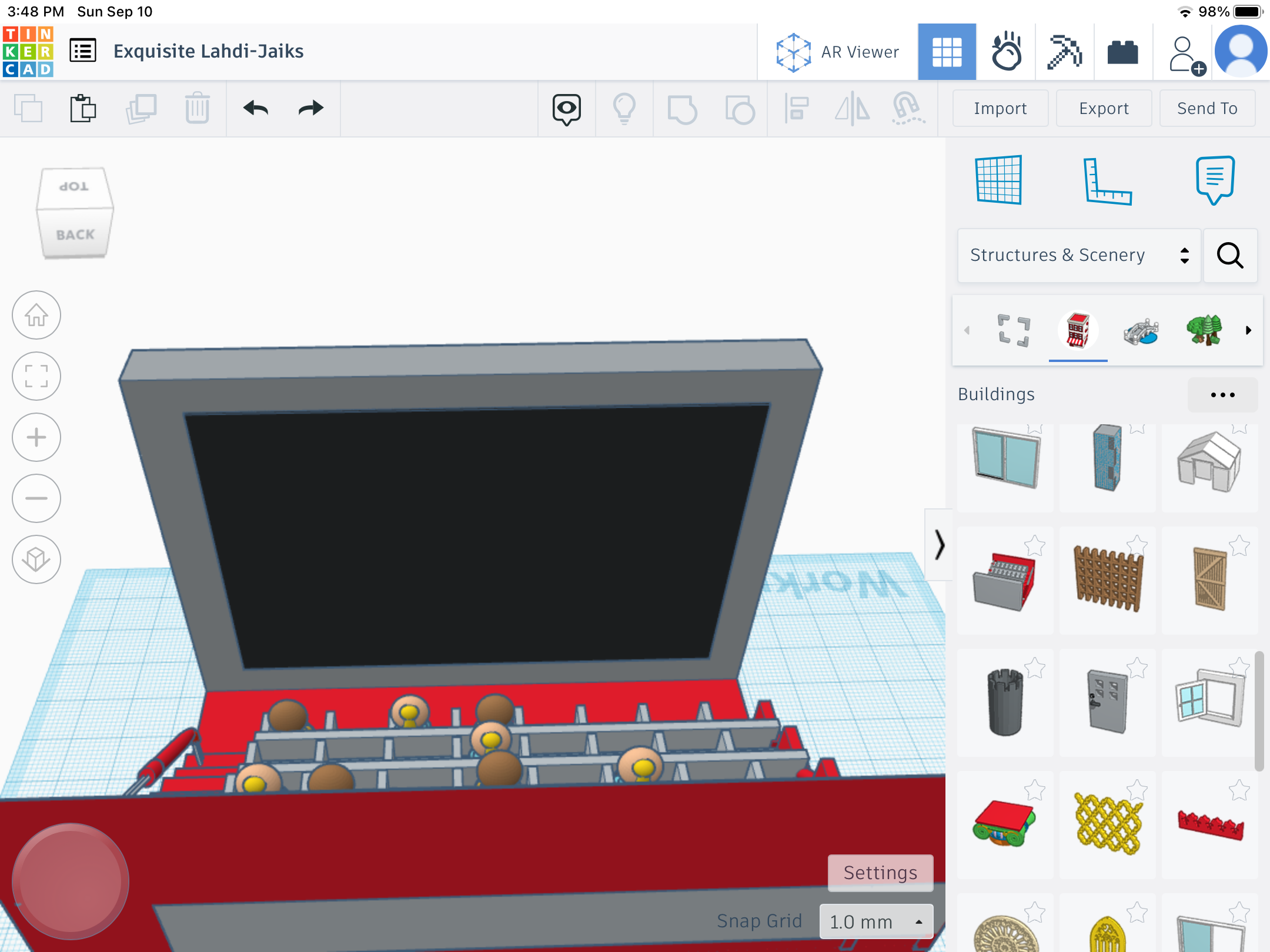Click the Paste clipboard tool

[x=83, y=109]
